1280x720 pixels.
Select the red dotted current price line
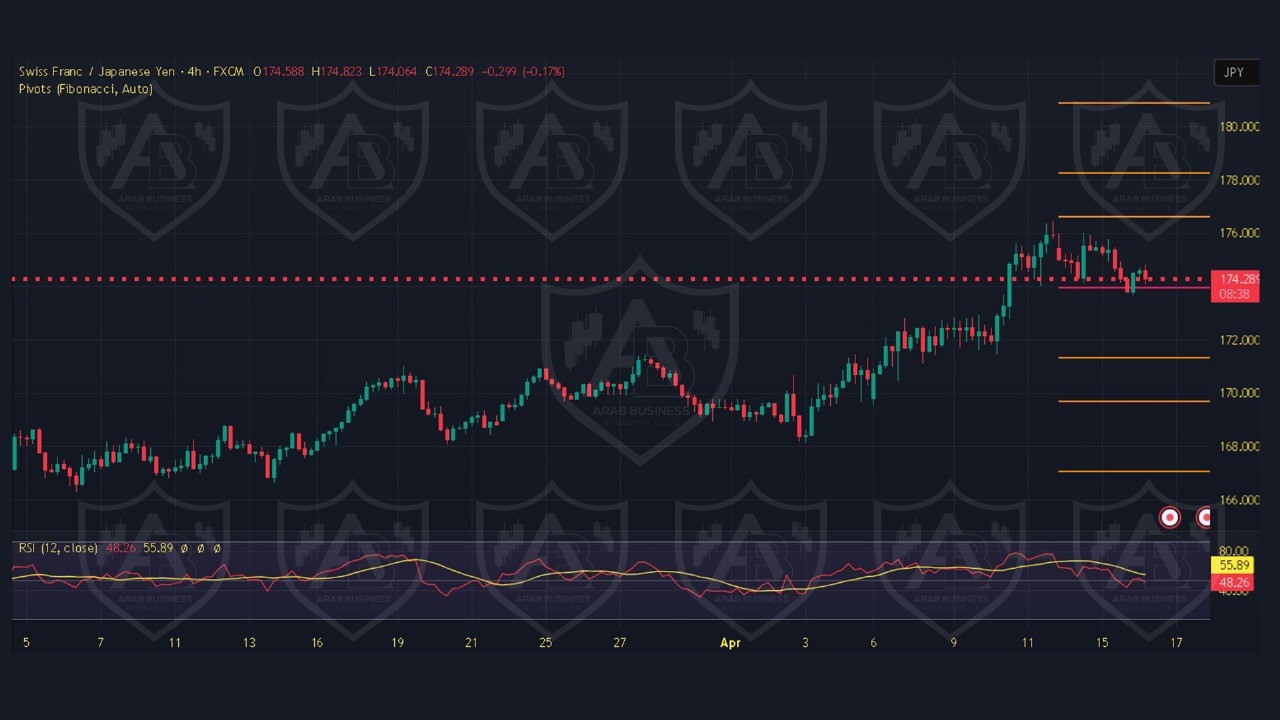click(610, 279)
